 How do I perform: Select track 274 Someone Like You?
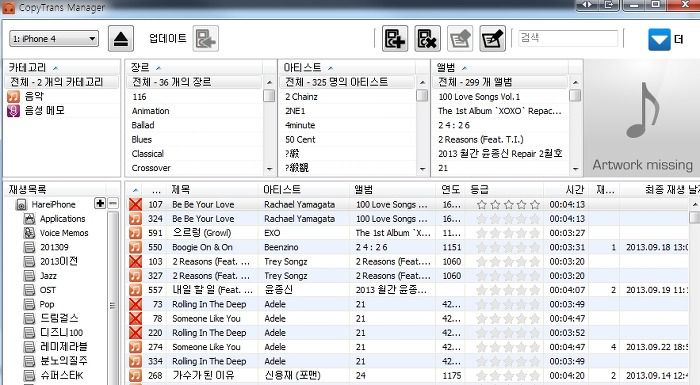(x=408, y=347)
